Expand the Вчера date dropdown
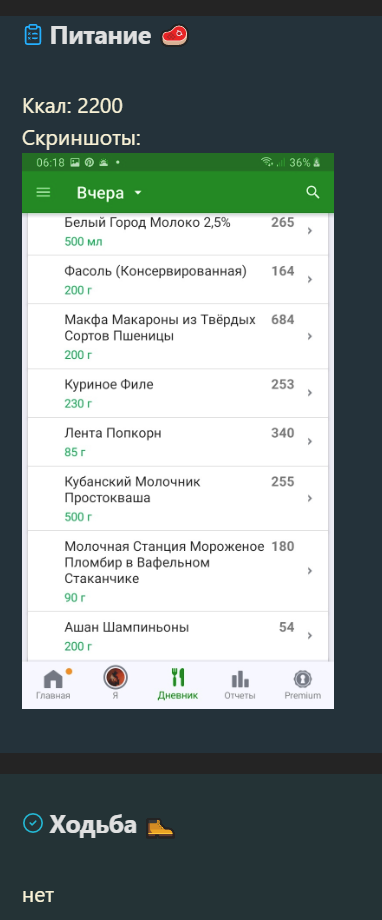382x920 pixels. tap(109, 193)
